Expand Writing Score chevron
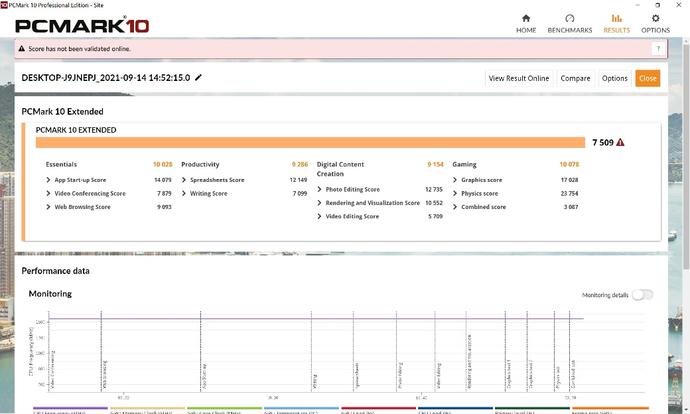Viewport: 690px width, 414px height. click(184, 193)
